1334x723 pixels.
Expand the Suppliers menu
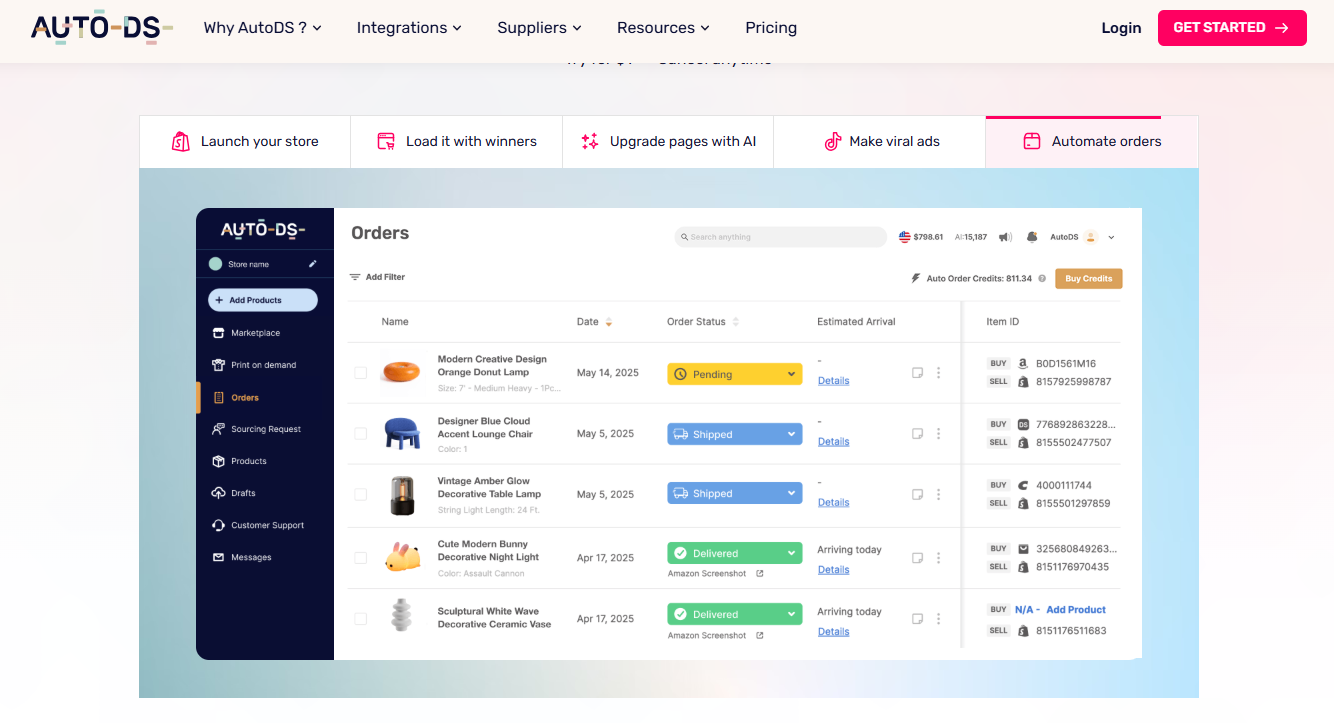pos(539,28)
